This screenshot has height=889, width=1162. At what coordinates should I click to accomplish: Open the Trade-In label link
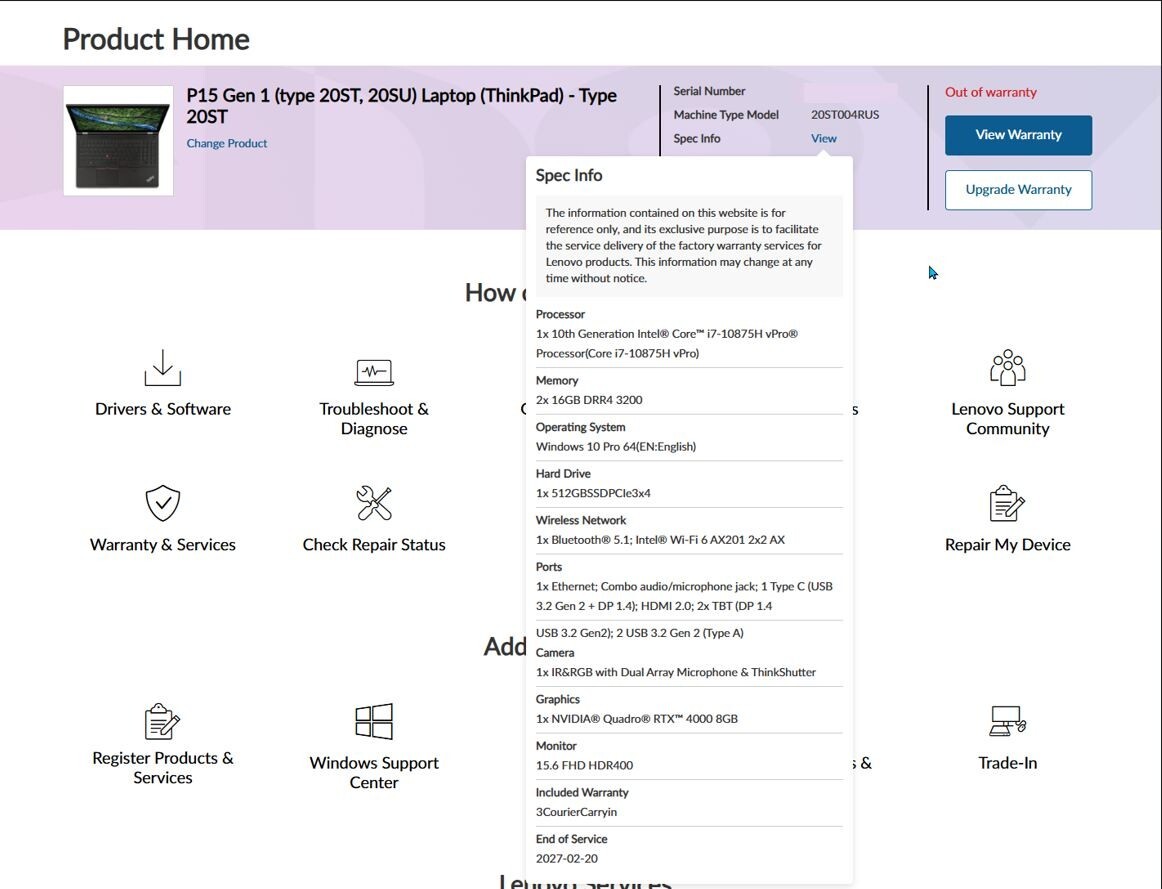[1008, 763]
